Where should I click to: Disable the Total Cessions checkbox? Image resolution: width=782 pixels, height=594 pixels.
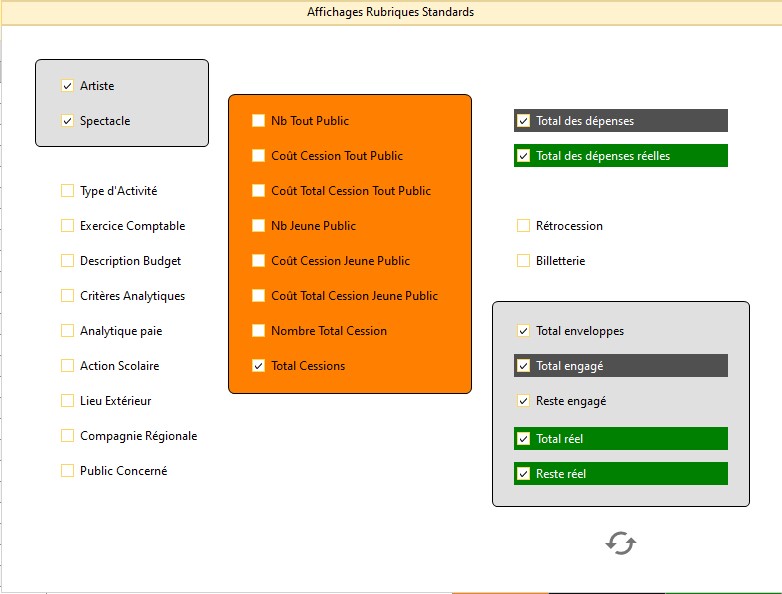(259, 366)
